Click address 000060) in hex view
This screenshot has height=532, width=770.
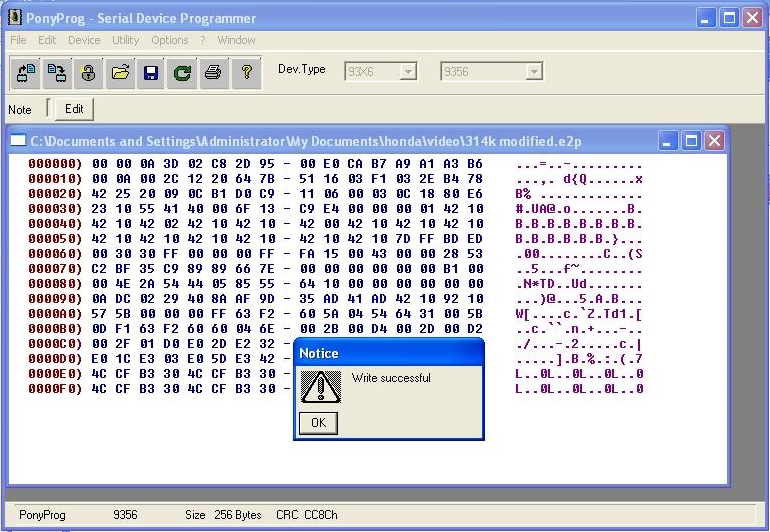pyautogui.click(x=55, y=253)
